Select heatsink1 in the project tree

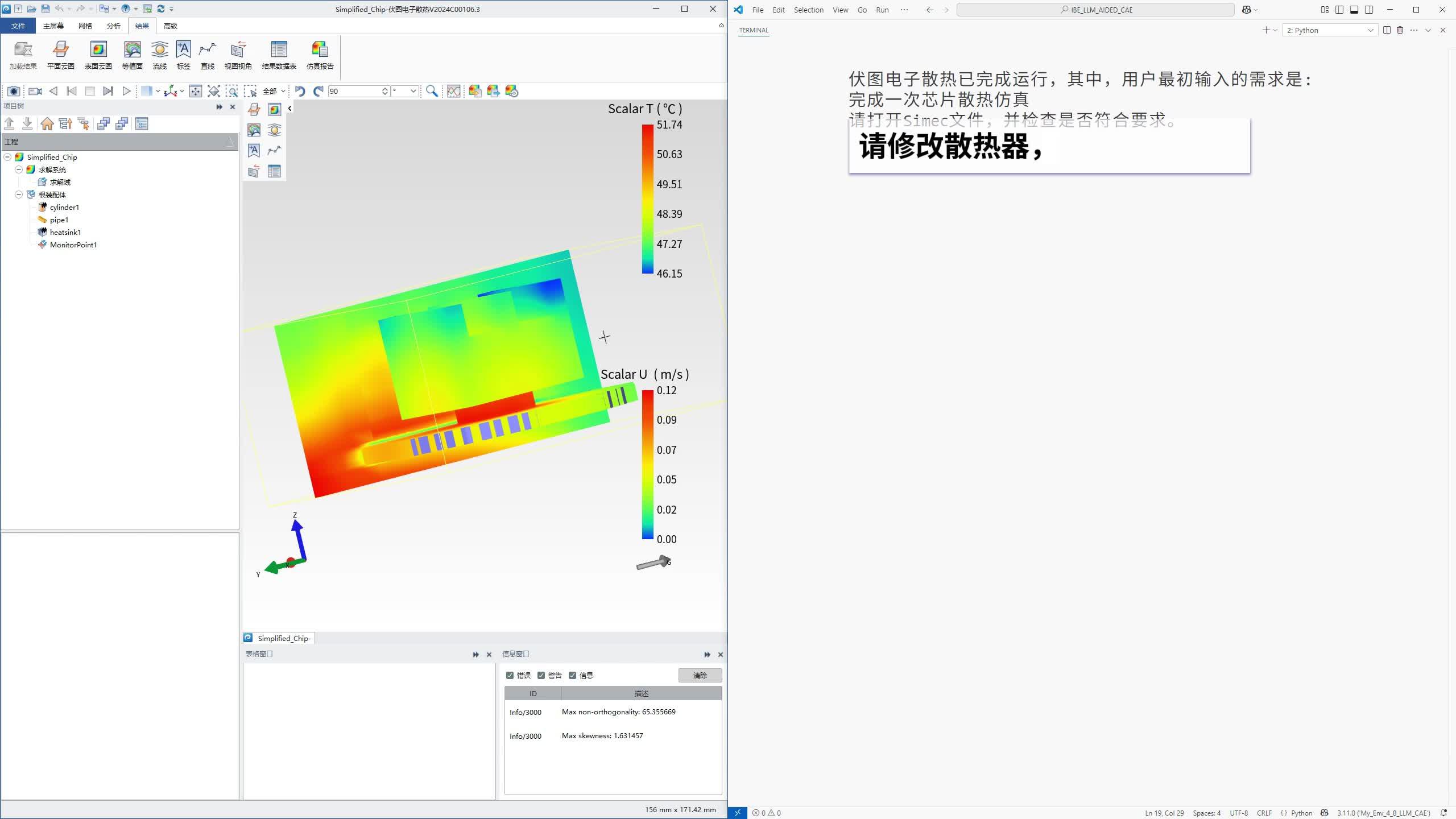[x=65, y=232]
